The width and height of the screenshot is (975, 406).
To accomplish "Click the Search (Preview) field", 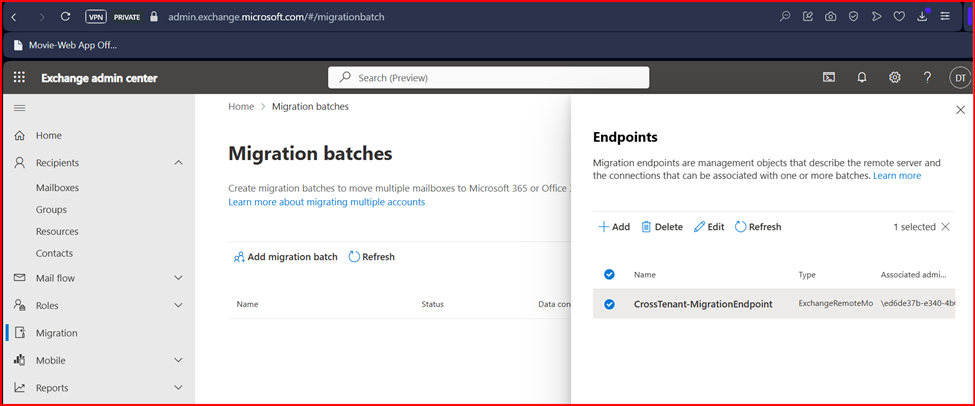I will tap(488, 78).
